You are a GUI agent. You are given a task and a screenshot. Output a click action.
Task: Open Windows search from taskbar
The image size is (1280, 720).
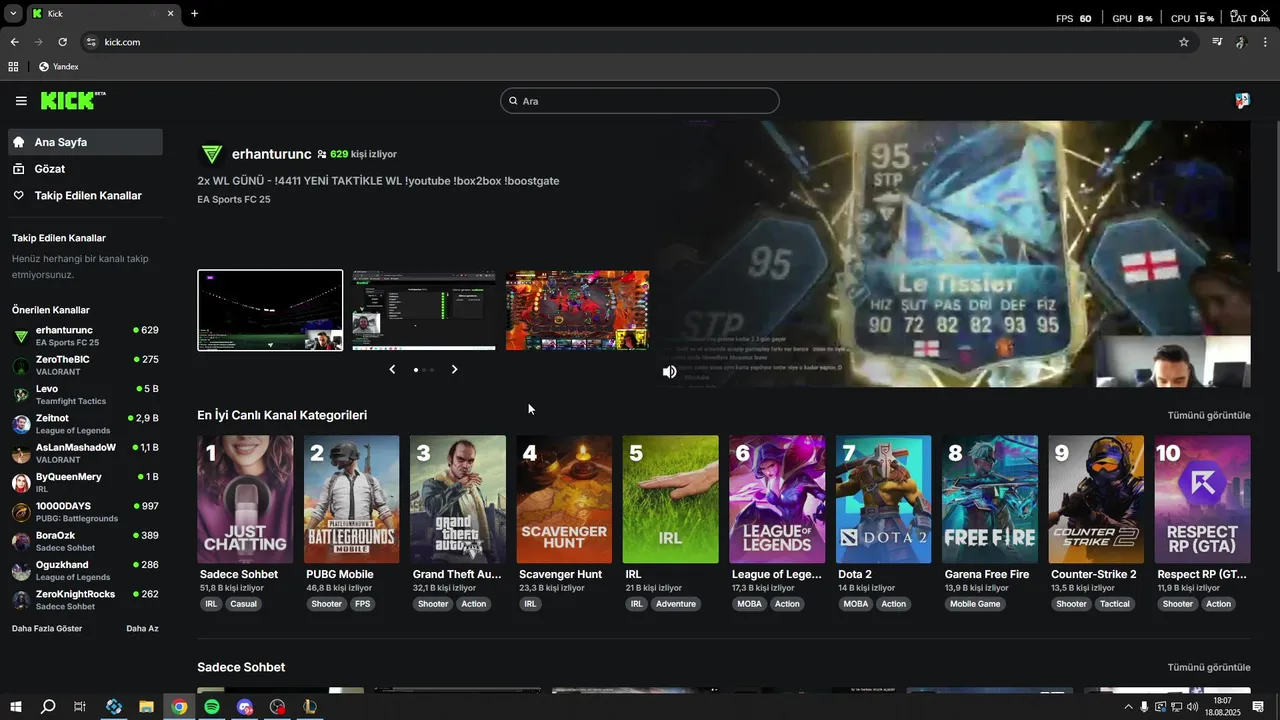point(48,707)
